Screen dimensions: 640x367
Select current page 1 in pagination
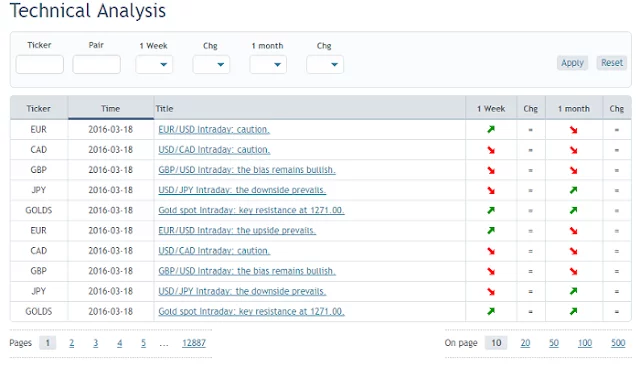click(x=48, y=343)
